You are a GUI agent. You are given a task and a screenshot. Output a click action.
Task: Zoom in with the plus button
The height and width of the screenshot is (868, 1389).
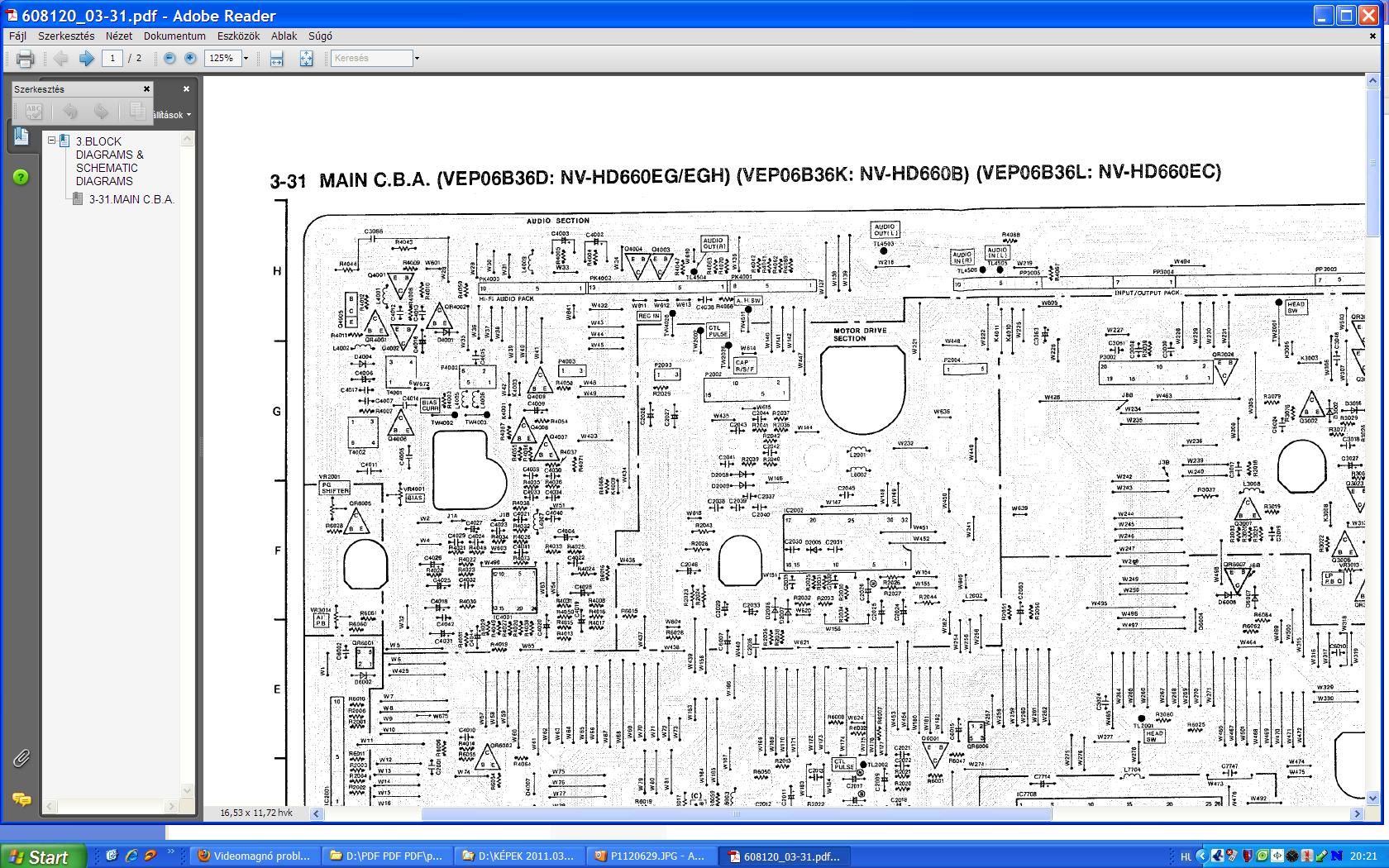point(190,59)
